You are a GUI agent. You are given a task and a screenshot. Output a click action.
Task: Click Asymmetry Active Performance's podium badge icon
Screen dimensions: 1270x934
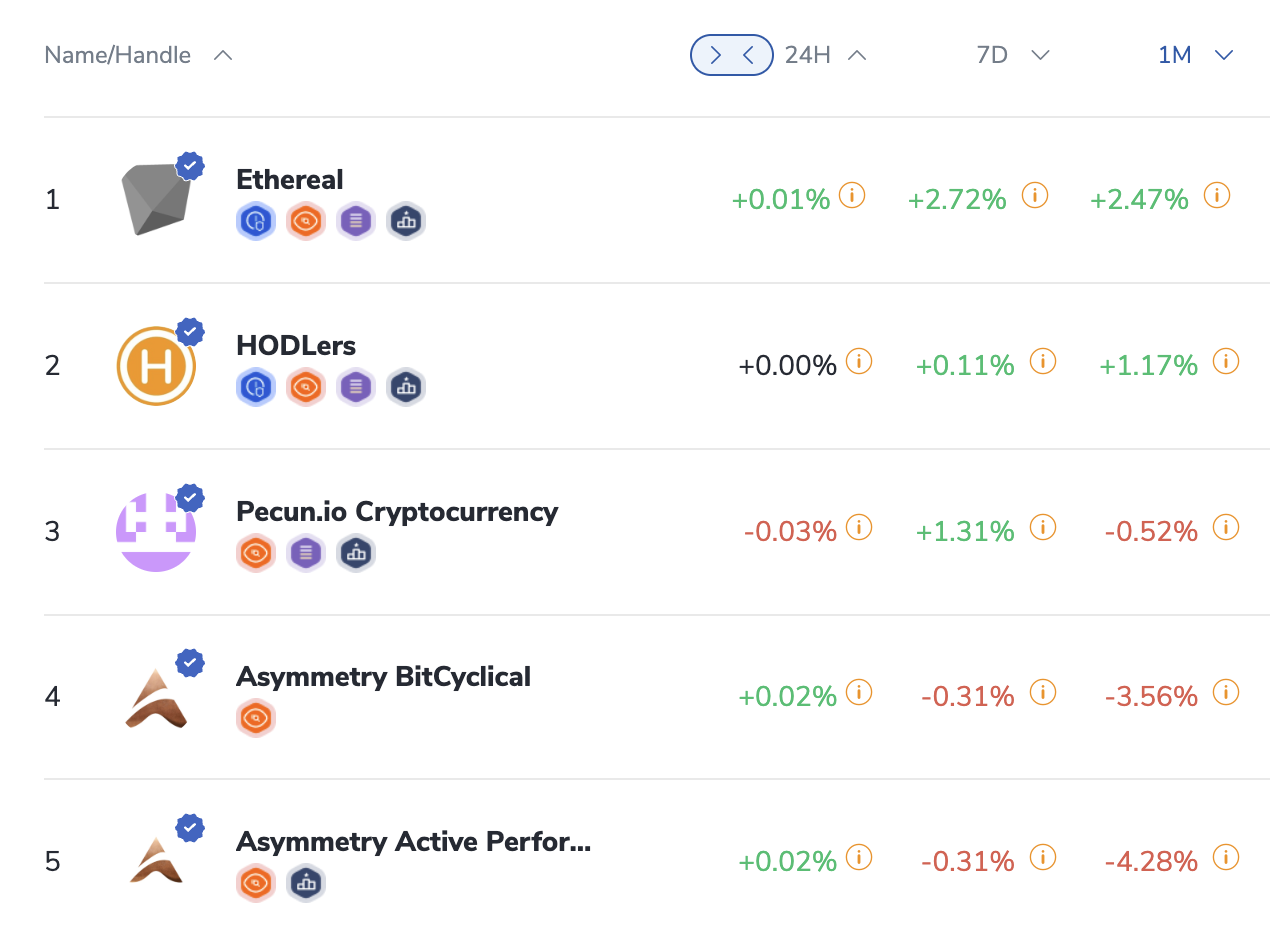[x=305, y=883]
